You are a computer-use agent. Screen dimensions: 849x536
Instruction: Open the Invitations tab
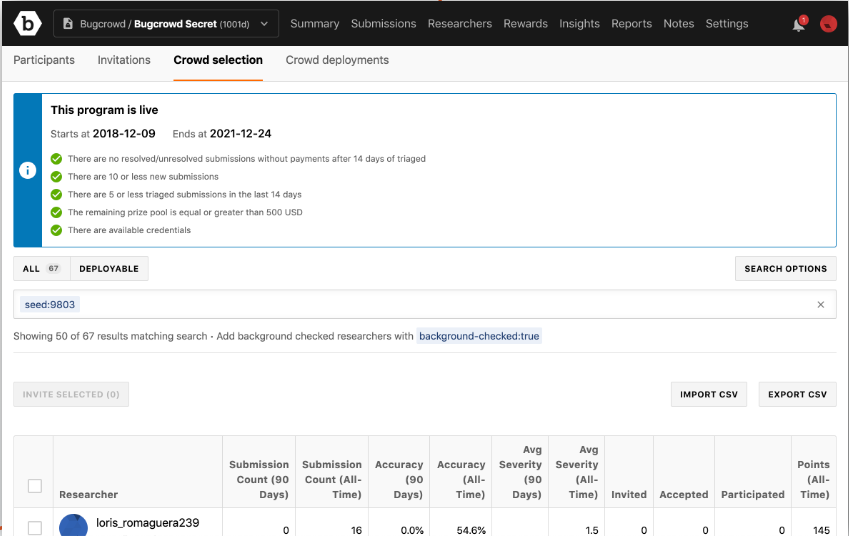click(x=124, y=60)
